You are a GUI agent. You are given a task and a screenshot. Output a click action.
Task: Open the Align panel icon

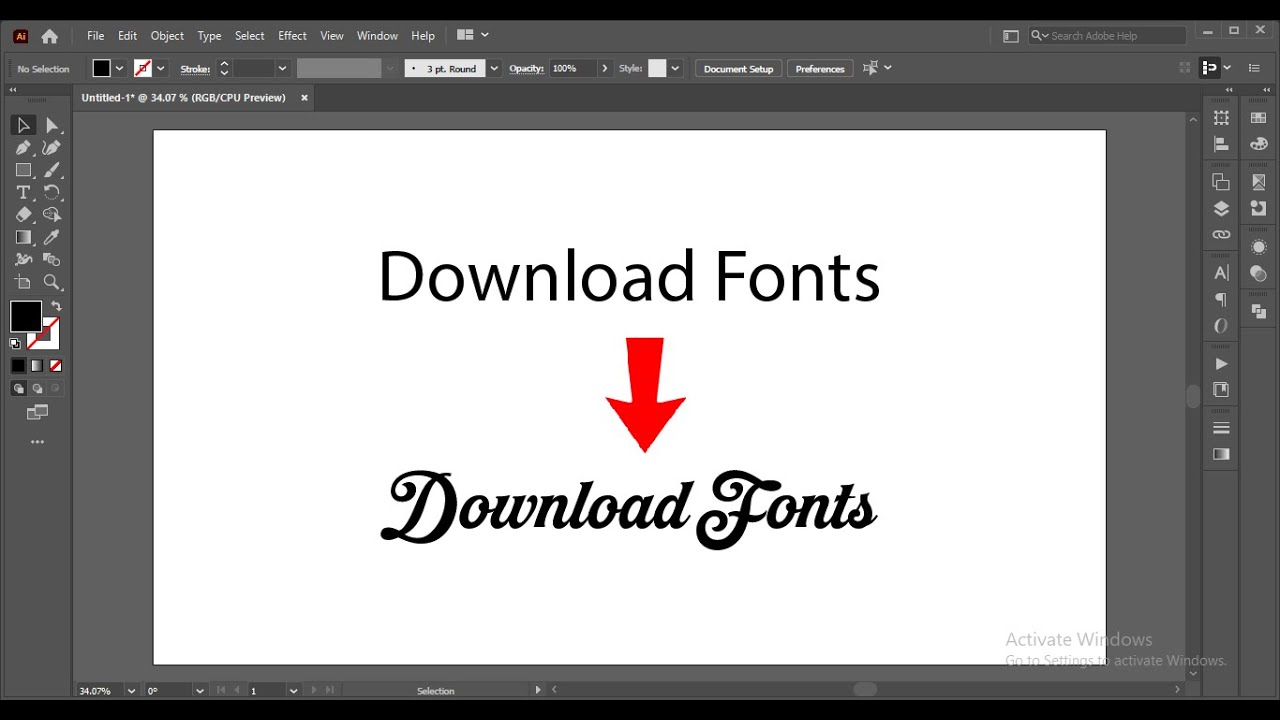pyautogui.click(x=1221, y=144)
